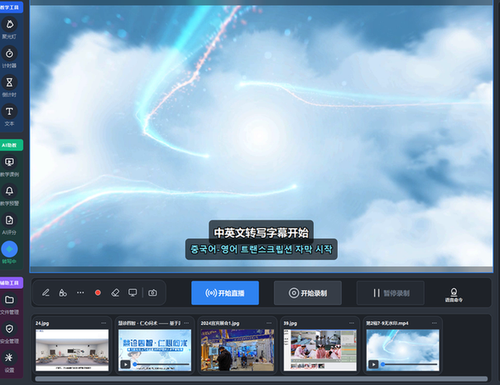Open the countdown hourglass (倒计时) tool
Image resolution: width=500 pixels, height=385 pixels.
(x=9, y=82)
